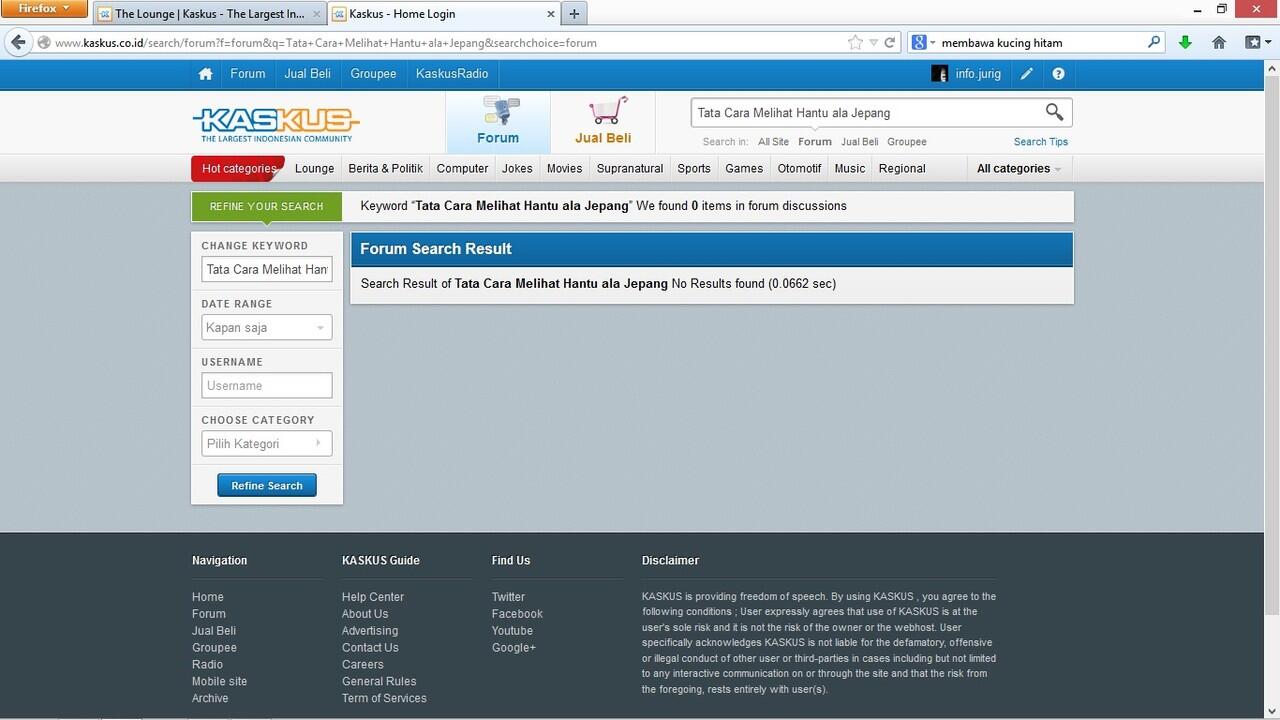1280x720 pixels.
Task: Open the Search Tips link
Action: point(1041,142)
